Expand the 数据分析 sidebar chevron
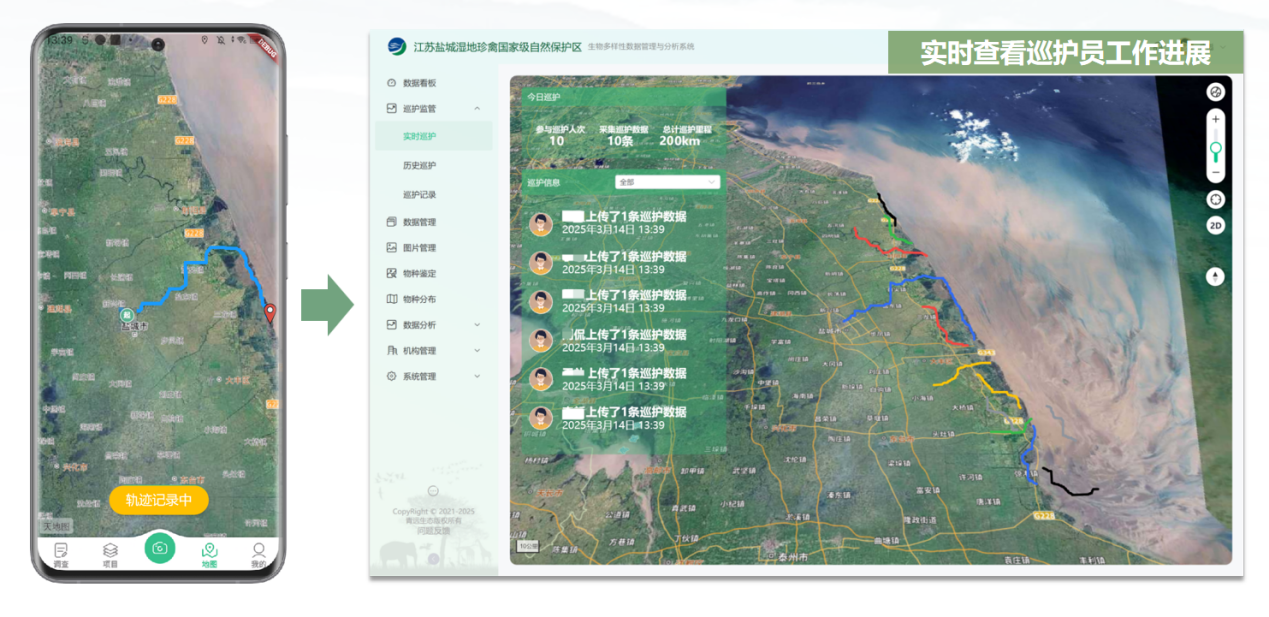Image resolution: width=1269 pixels, height=617 pixels. click(477, 325)
